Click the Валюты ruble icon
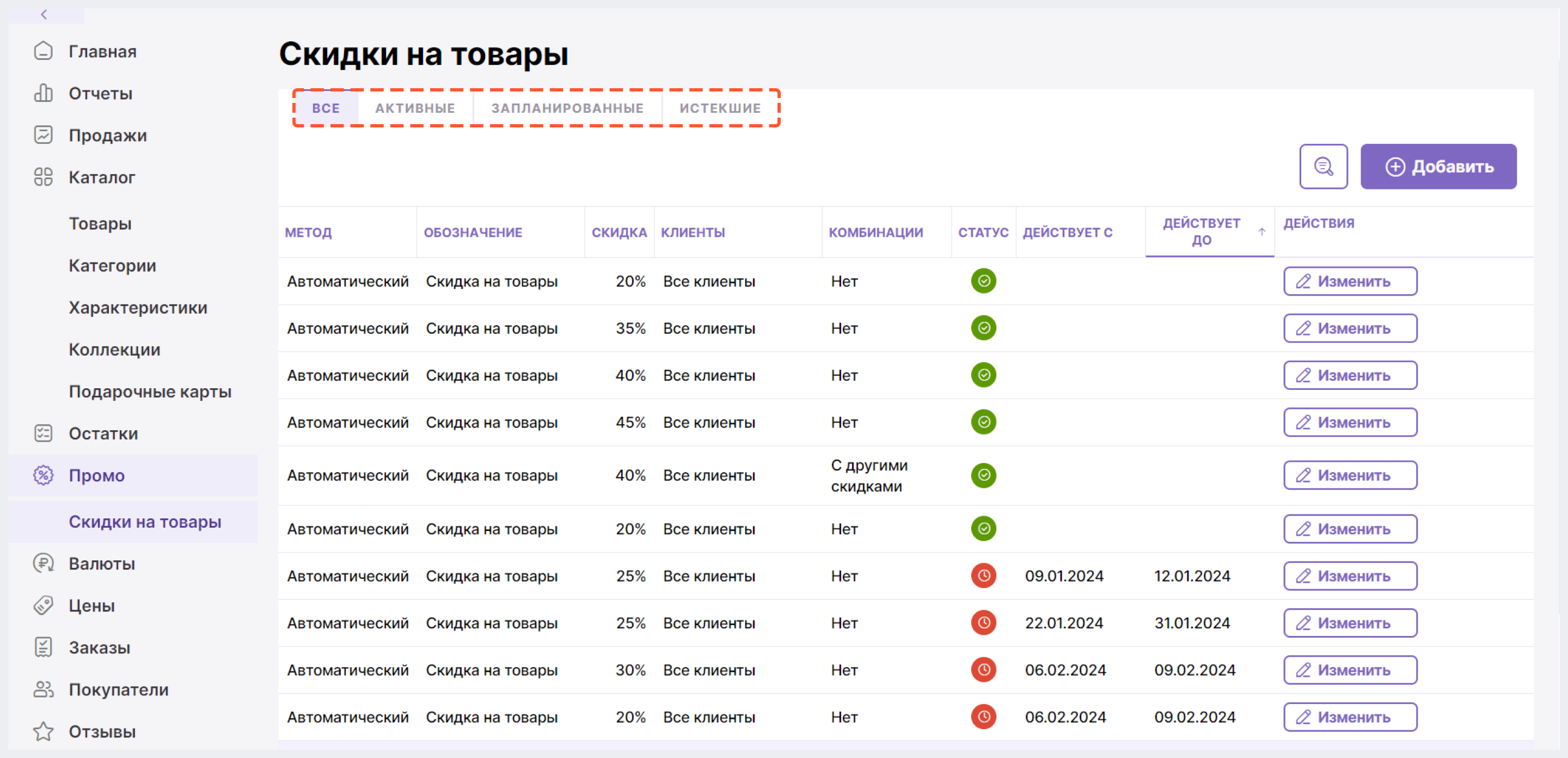 [43, 564]
